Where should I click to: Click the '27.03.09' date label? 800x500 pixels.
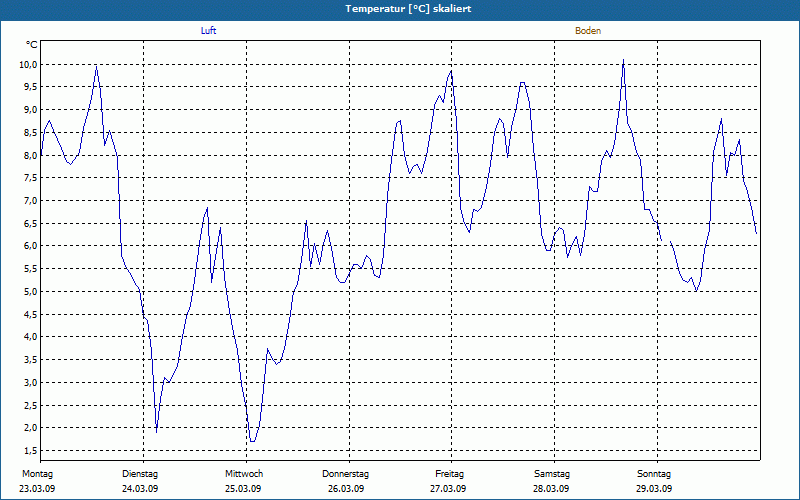coord(448,489)
